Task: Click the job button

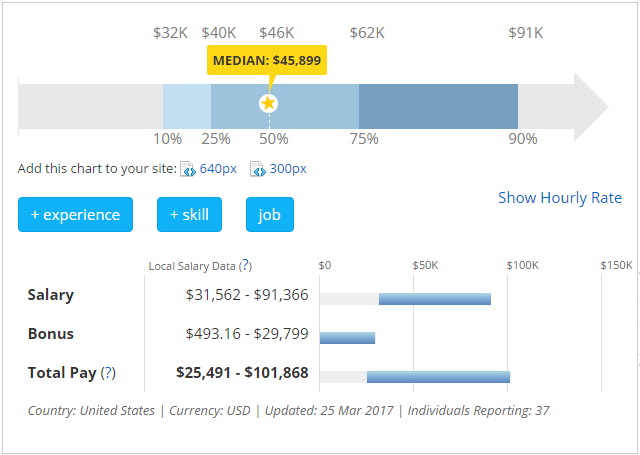Action: [270, 215]
